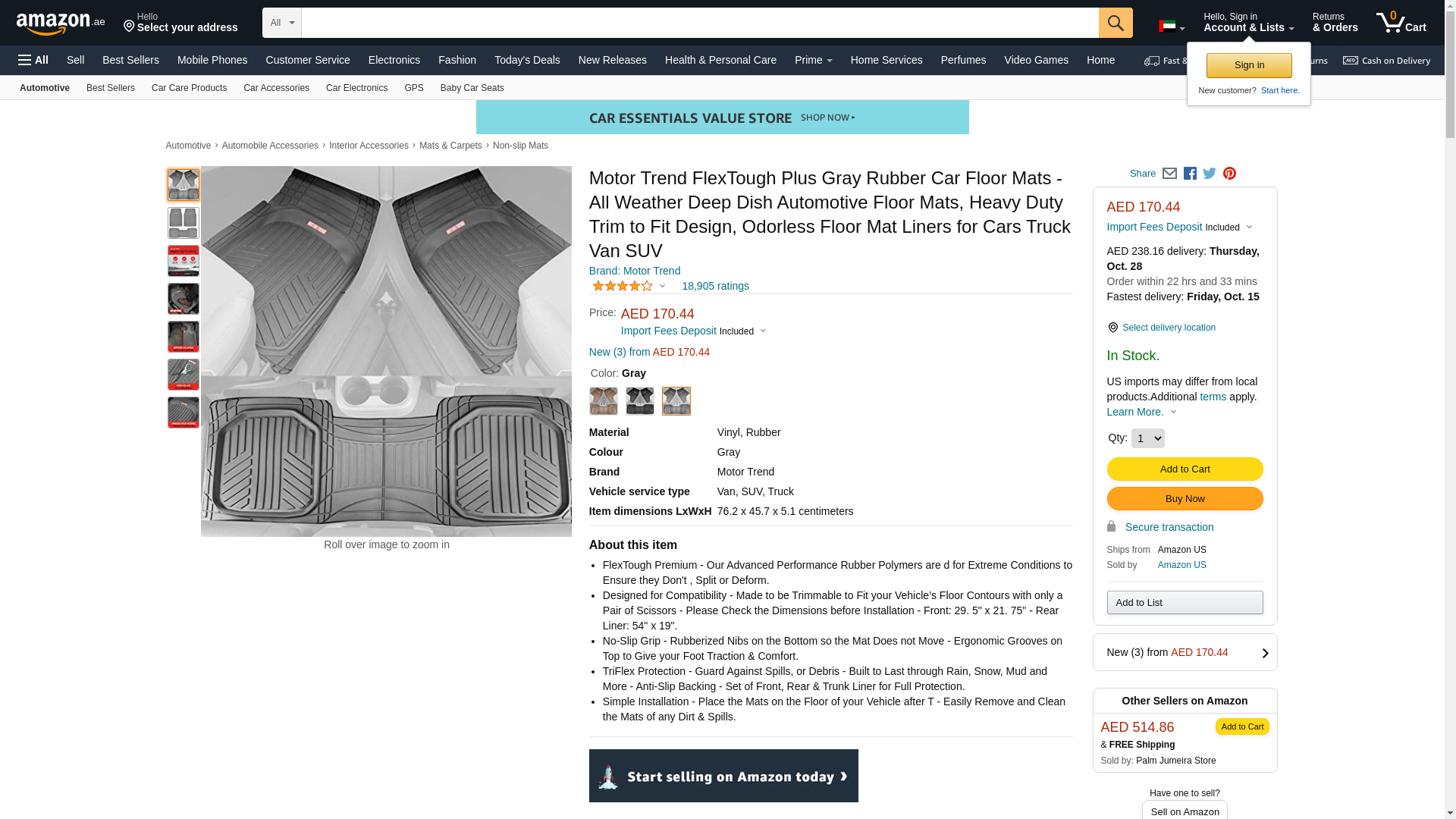The width and height of the screenshot is (1456, 819).
Task: Go to the Amazon.ae home logo
Action: click(x=61, y=24)
